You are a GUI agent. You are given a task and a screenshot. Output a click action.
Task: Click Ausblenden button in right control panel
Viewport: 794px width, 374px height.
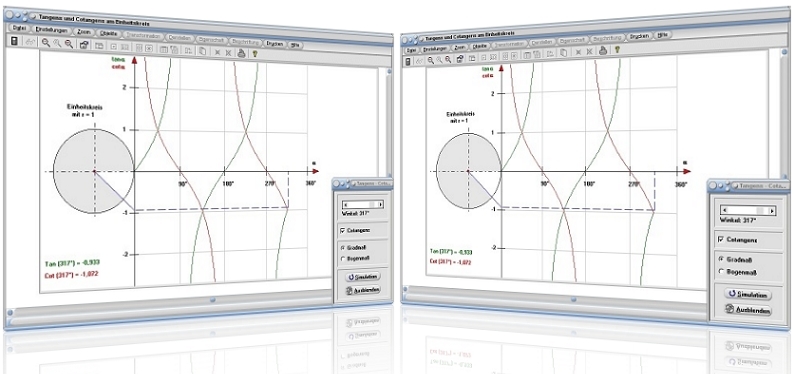point(749,310)
